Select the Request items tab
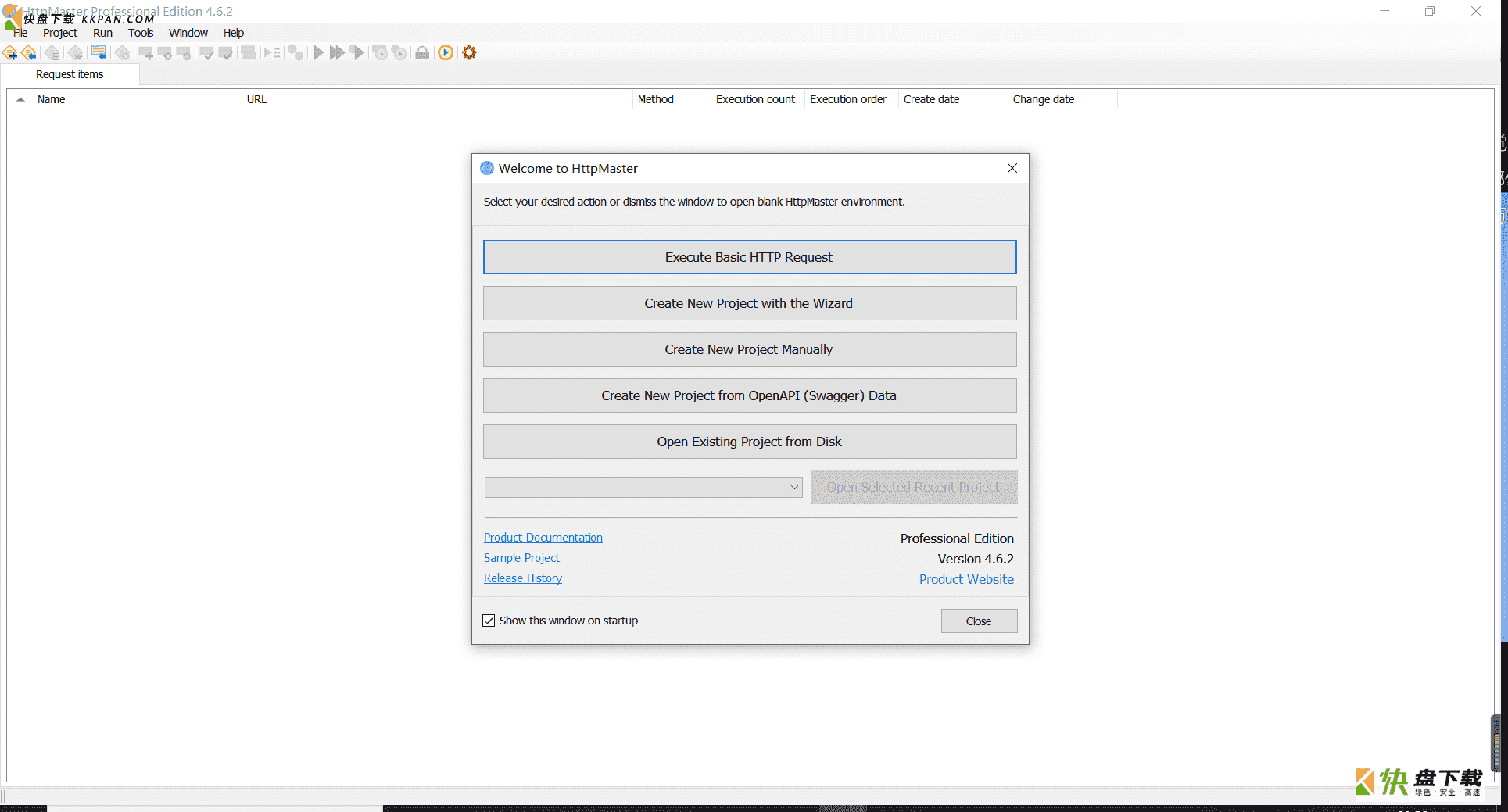1508x812 pixels. [x=70, y=74]
